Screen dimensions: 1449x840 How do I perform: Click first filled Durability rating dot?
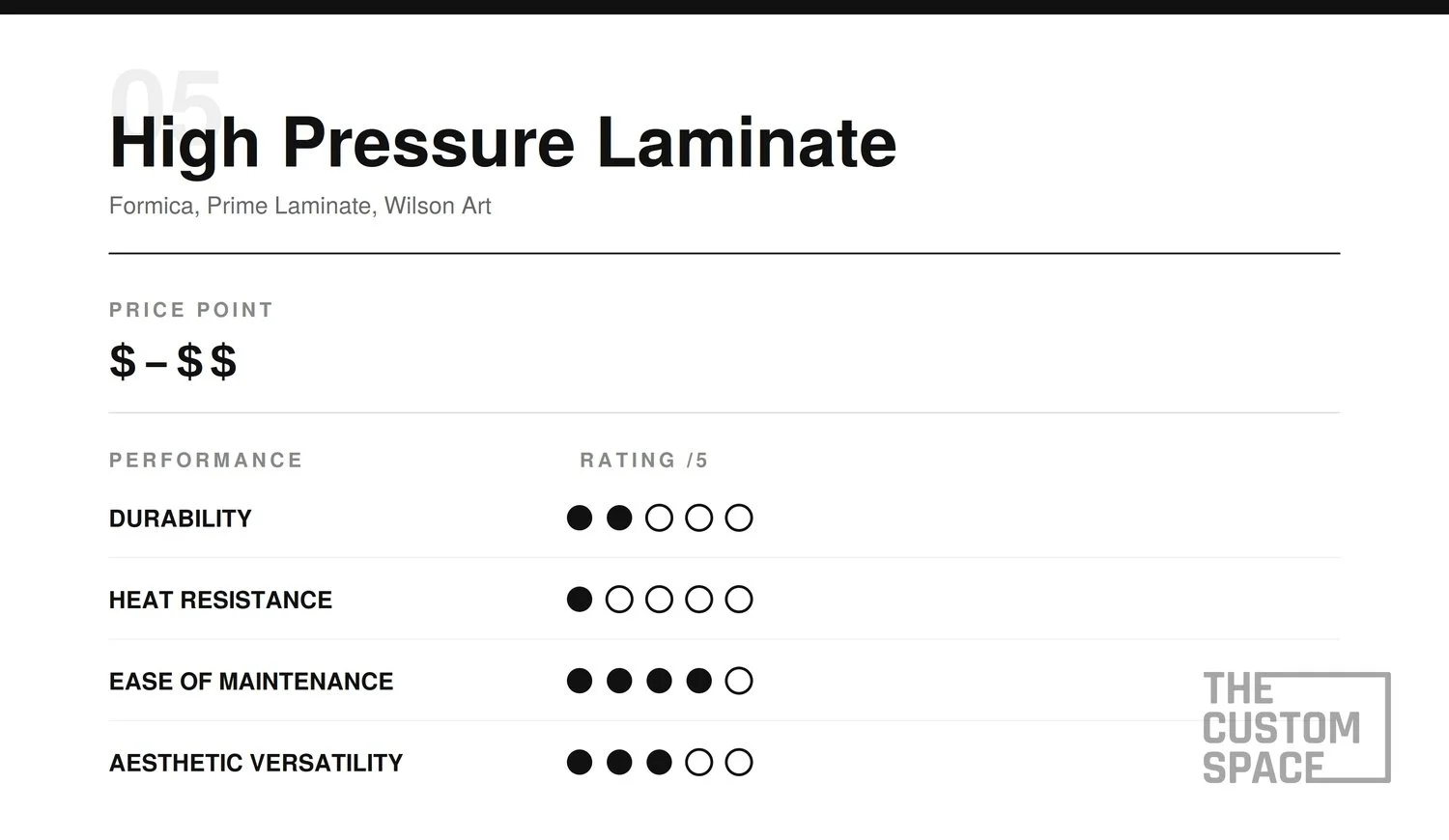(580, 518)
